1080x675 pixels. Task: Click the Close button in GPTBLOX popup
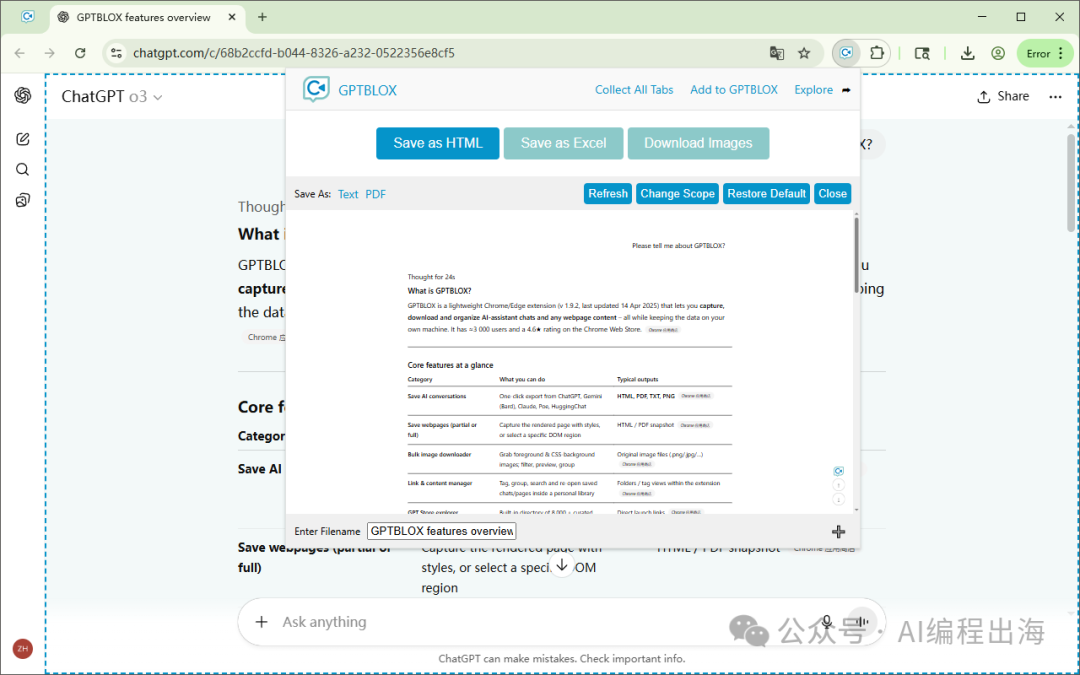point(832,194)
